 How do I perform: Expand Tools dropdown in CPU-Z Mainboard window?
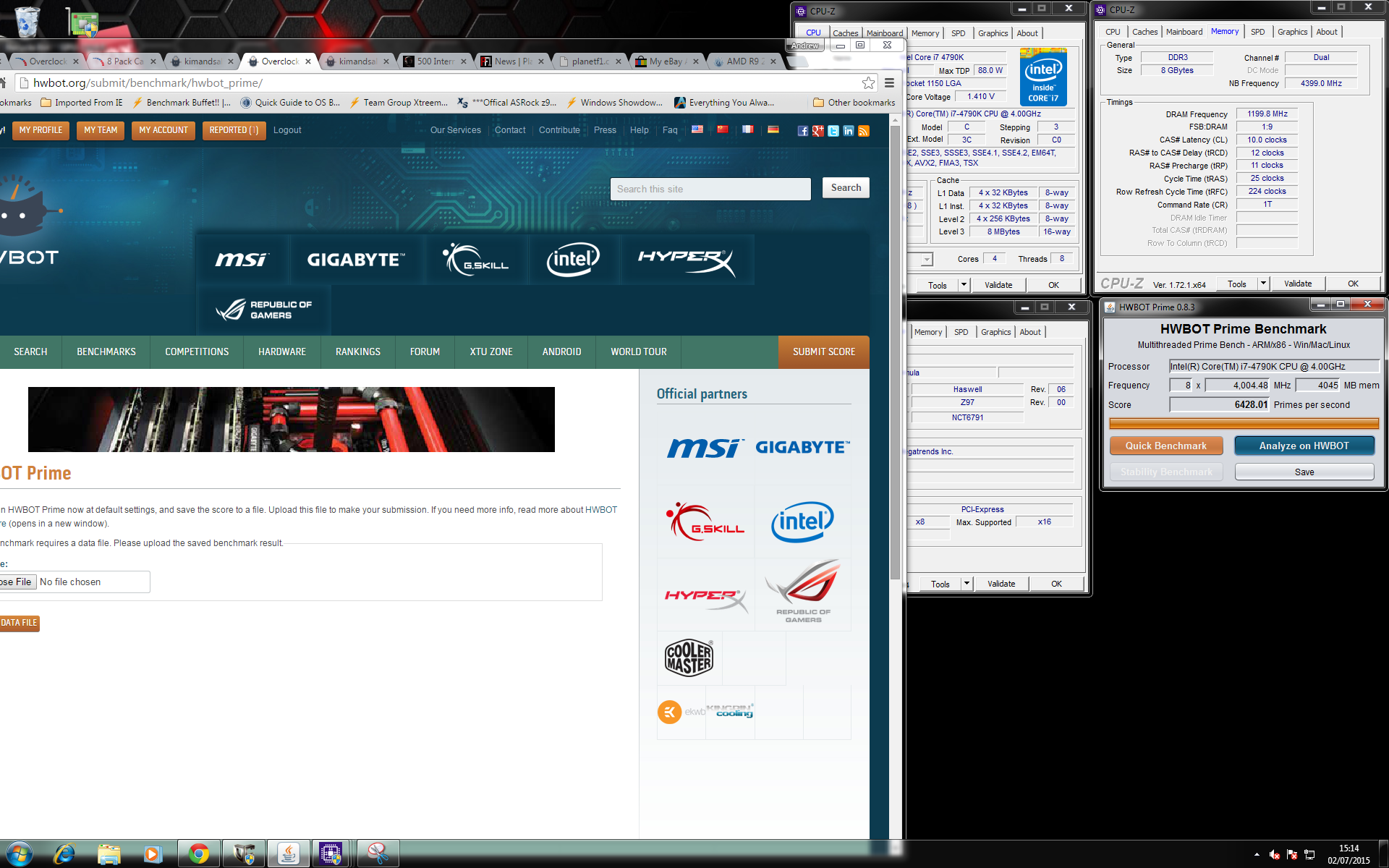[967, 584]
